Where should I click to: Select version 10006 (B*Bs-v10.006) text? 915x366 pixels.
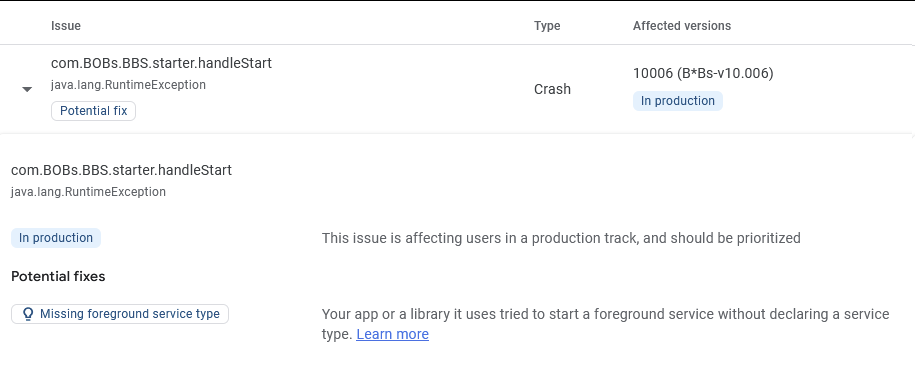[x=703, y=74]
